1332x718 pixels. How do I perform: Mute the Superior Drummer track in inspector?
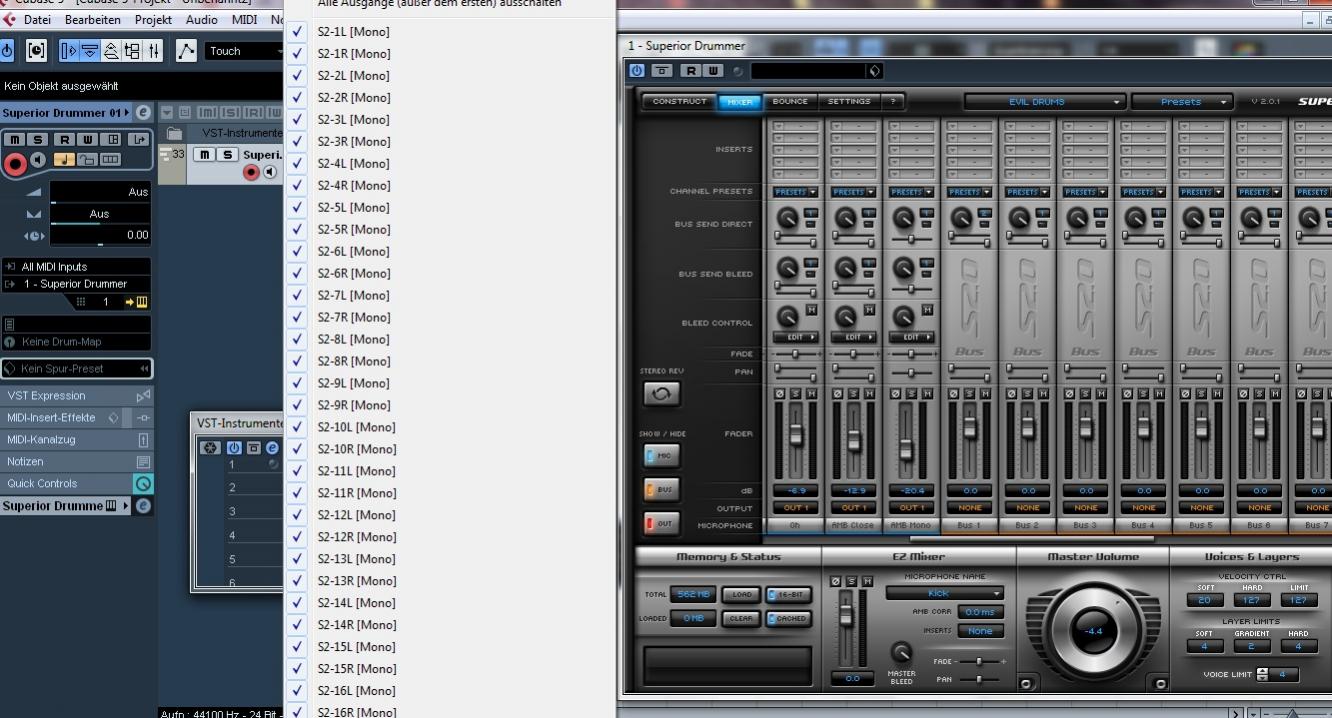(15, 140)
